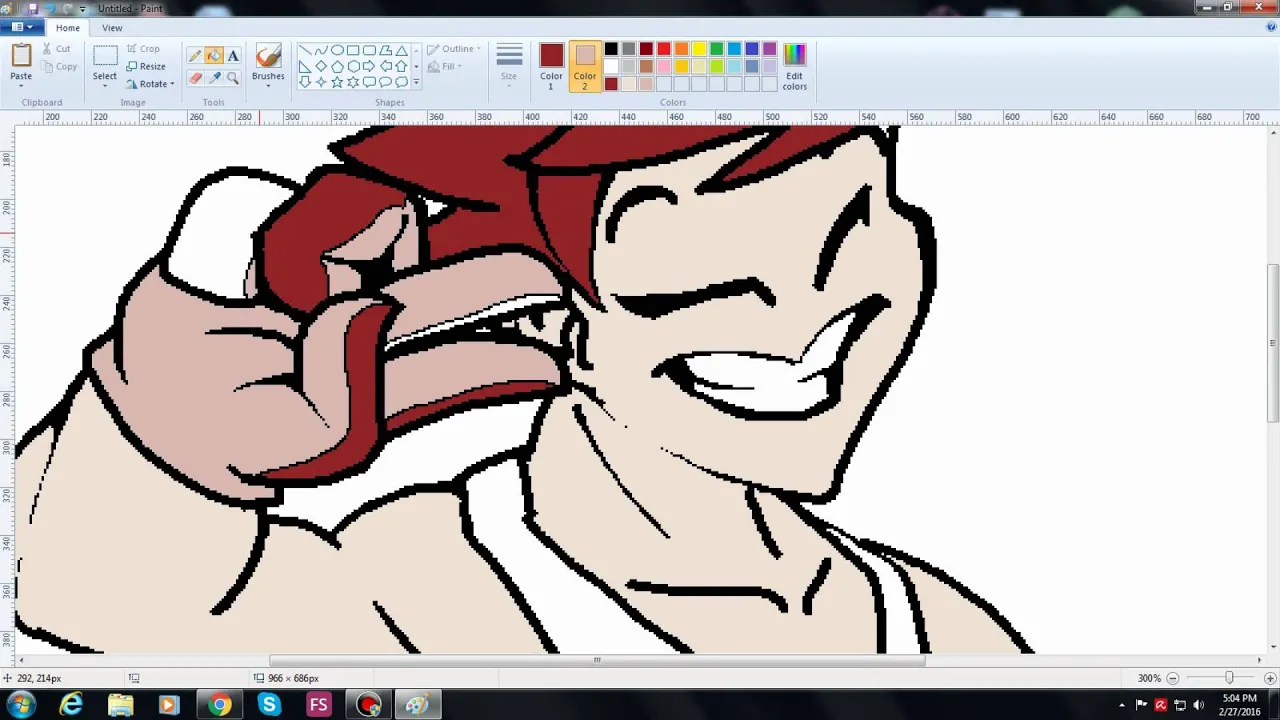Click the Crop button
Screen dimensions: 1280x720
coord(143,49)
